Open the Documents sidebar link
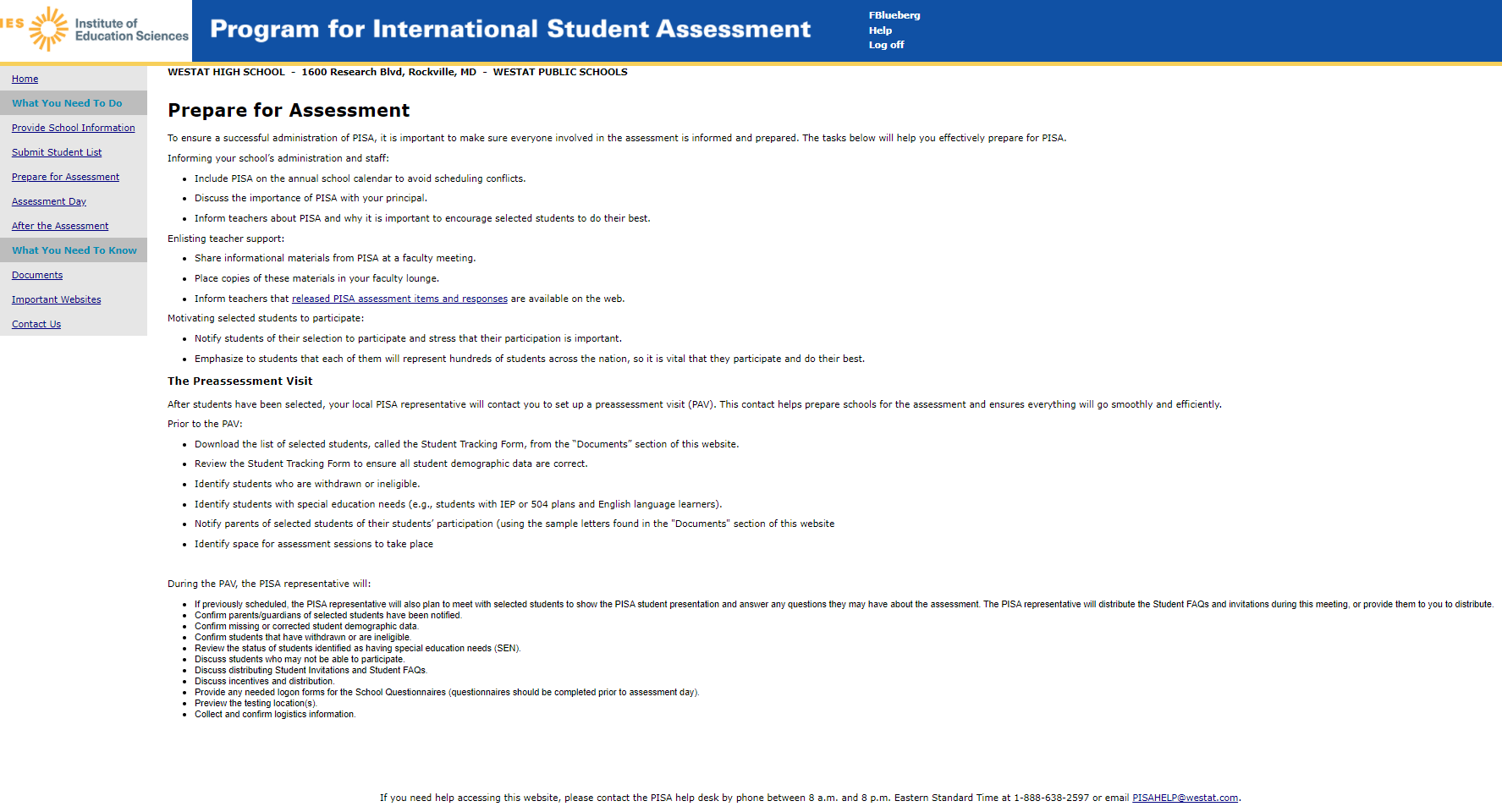This screenshot has width=1502, height=812. pos(37,275)
